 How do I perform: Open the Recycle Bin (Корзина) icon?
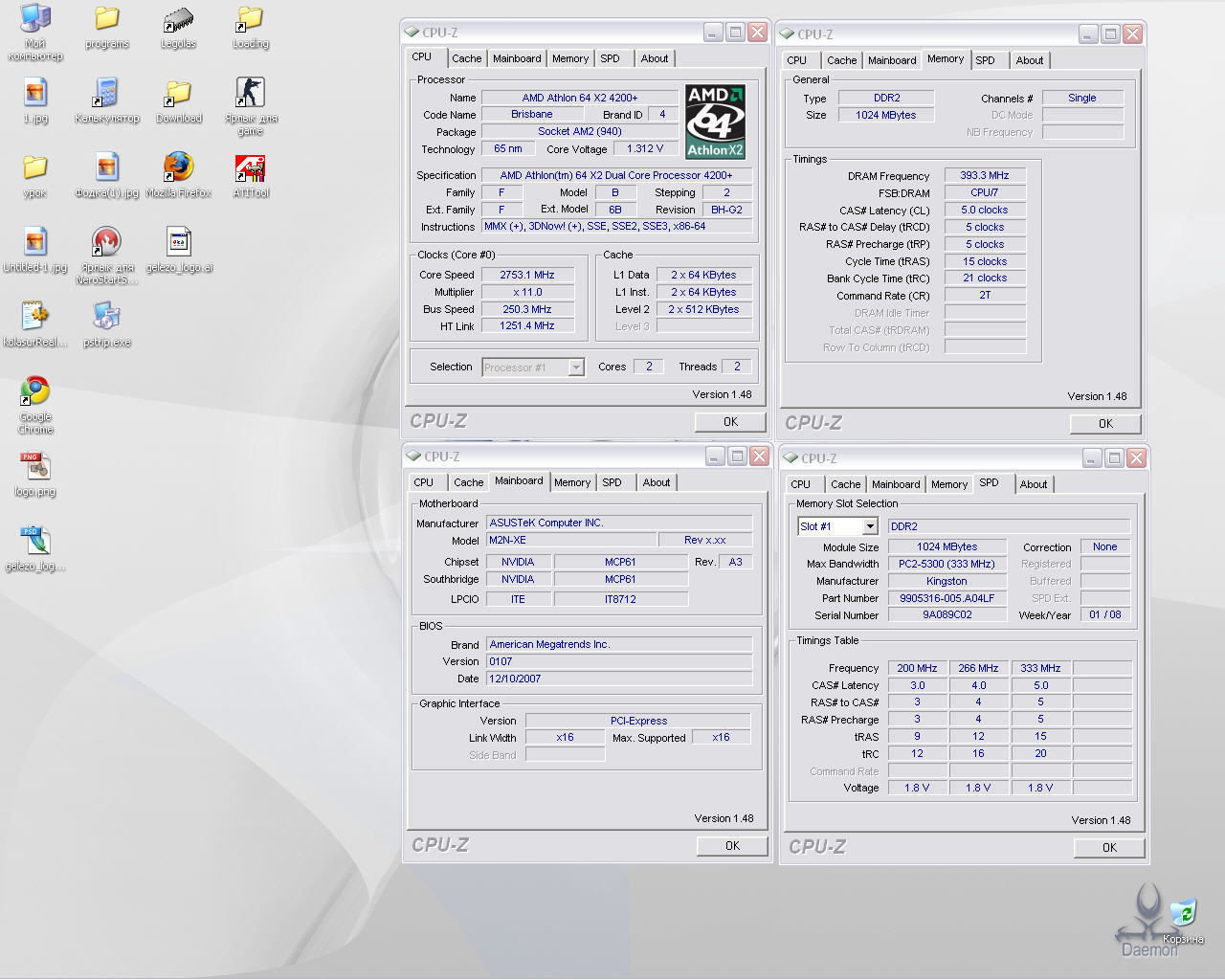(x=1185, y=913)
